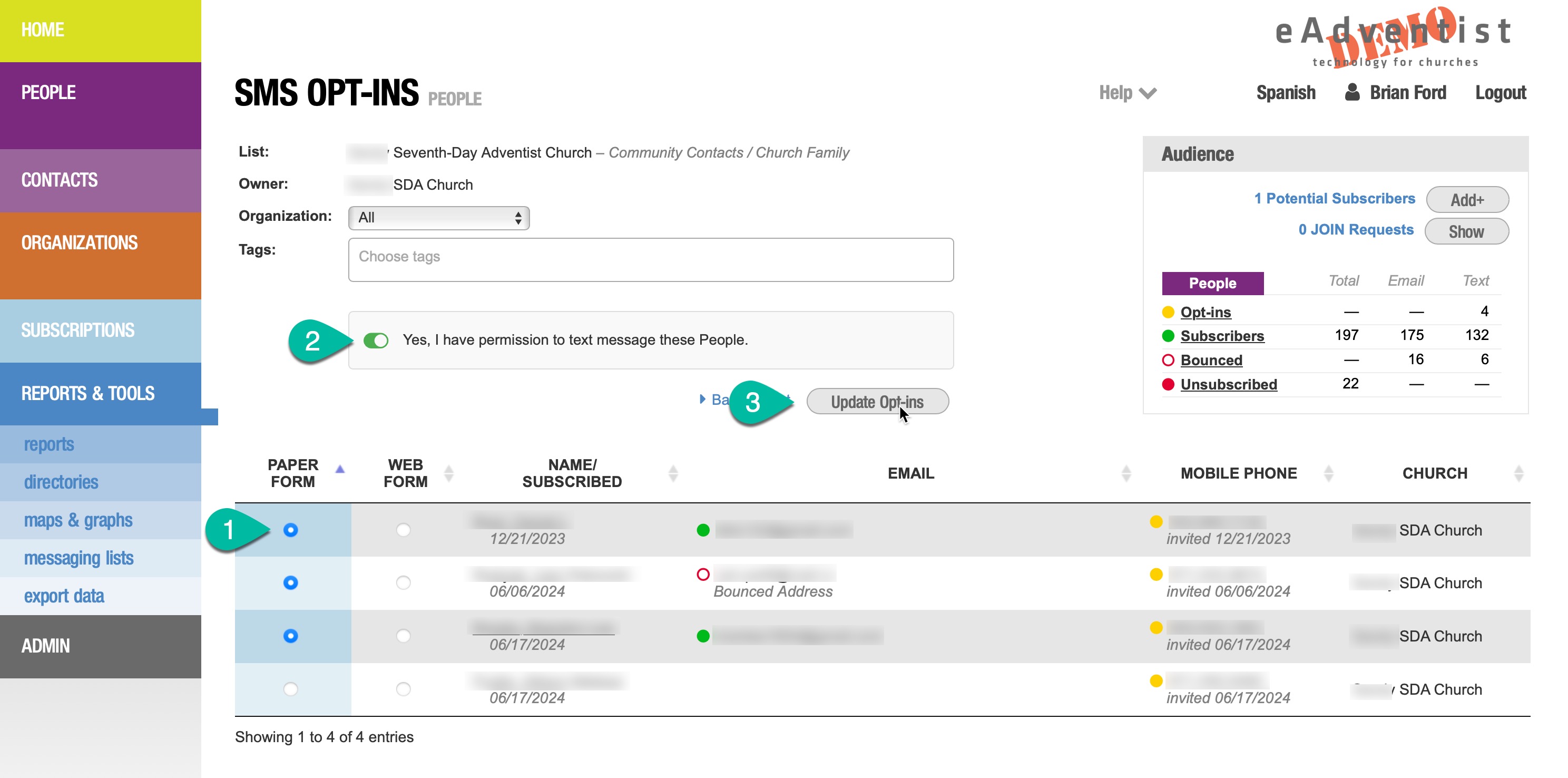Click the Choose tags input field

pyautogui.click(x=650, y=259)
